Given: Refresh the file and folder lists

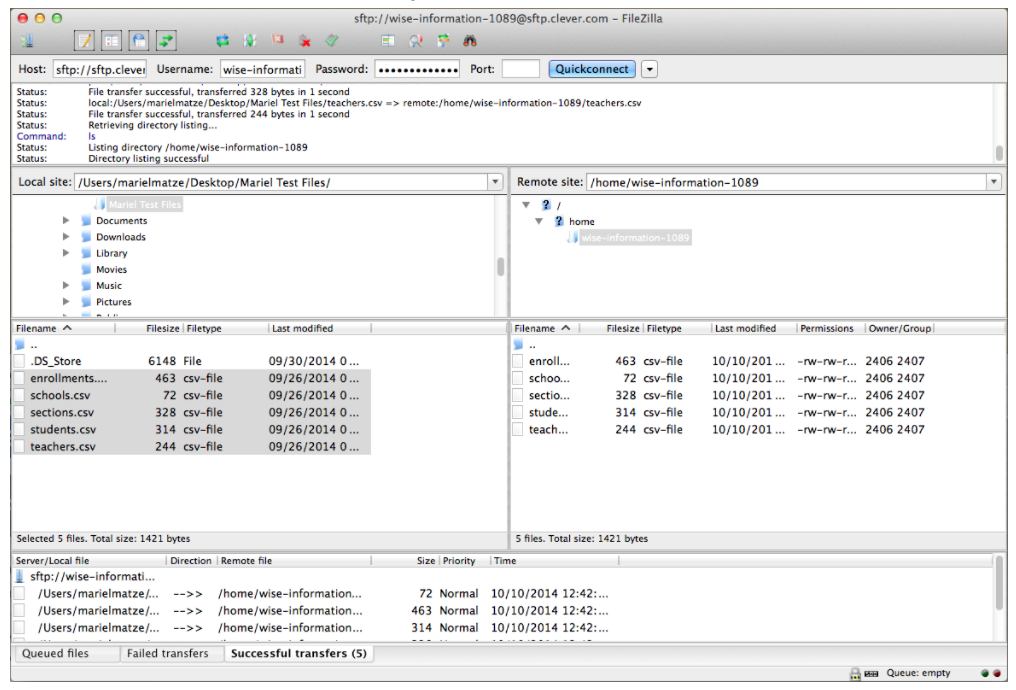Looking at the screenshot, I should point(222,40).
